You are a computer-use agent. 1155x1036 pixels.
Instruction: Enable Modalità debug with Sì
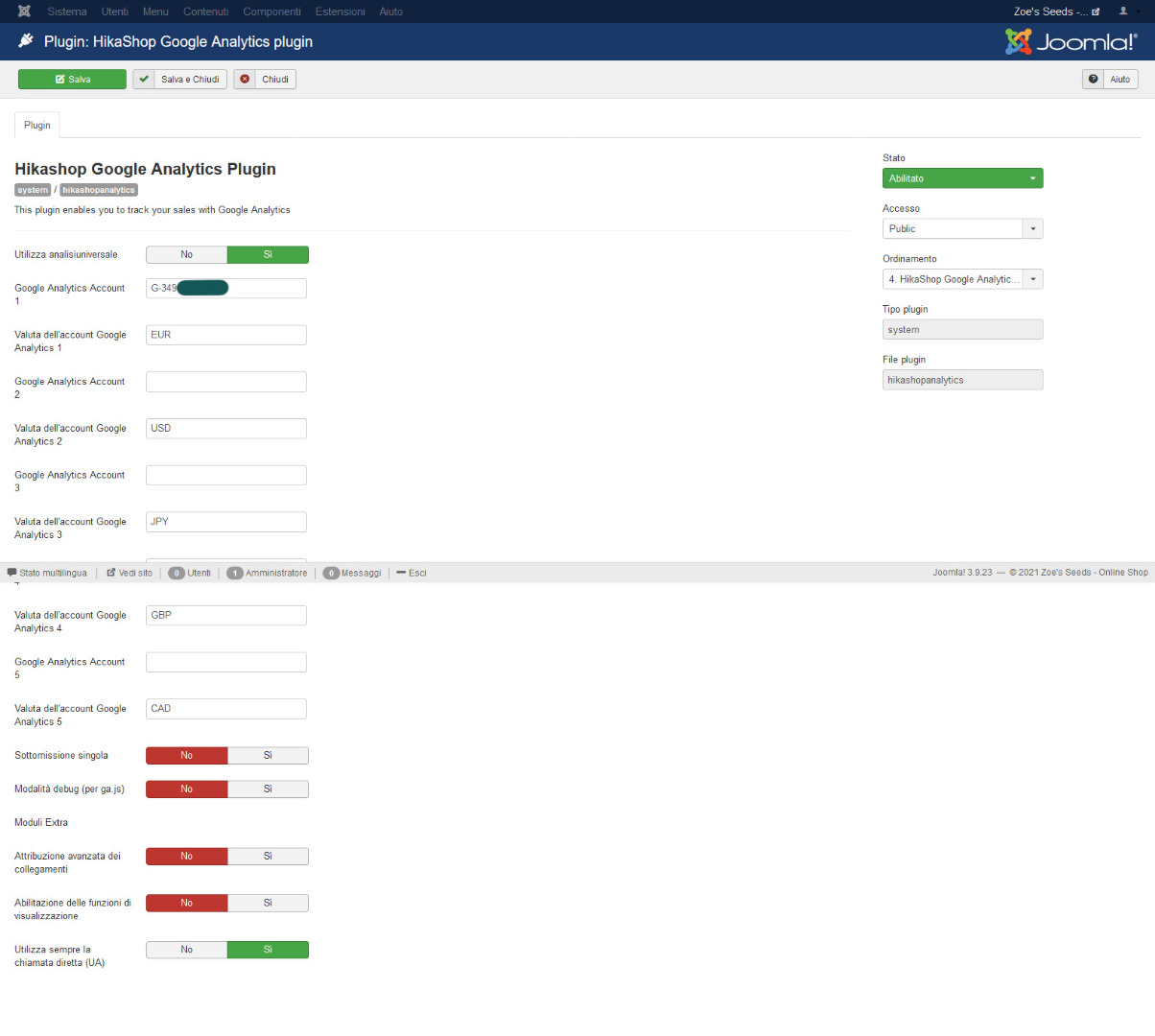pos(268,789)
